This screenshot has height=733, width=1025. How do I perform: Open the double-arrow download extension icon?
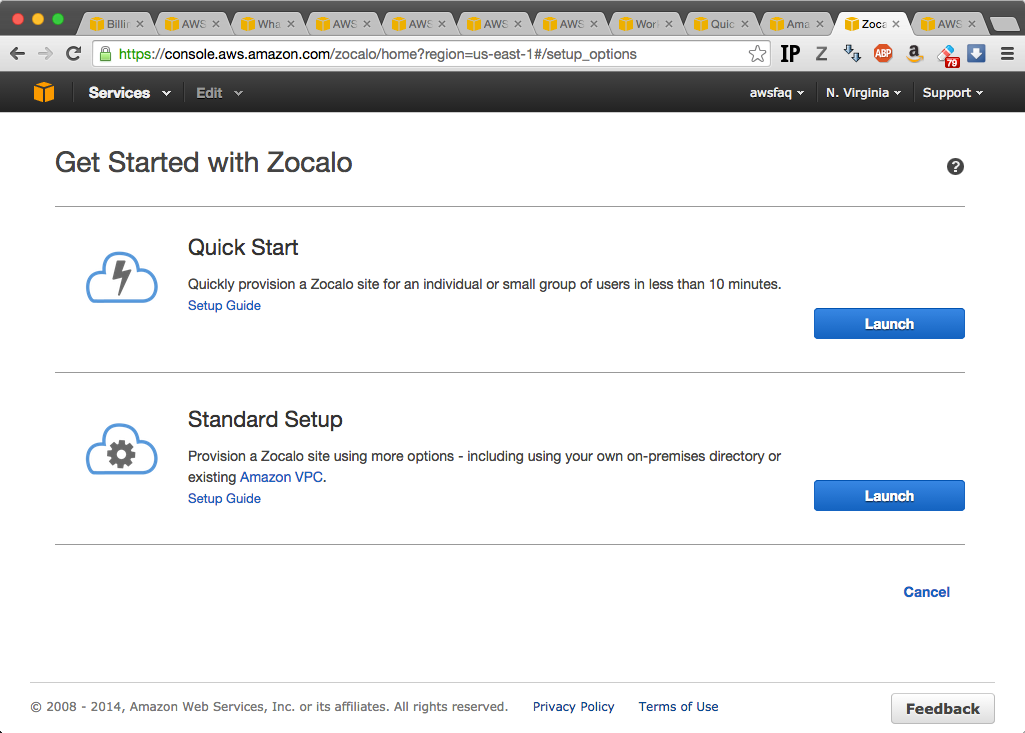coord(852,54)
